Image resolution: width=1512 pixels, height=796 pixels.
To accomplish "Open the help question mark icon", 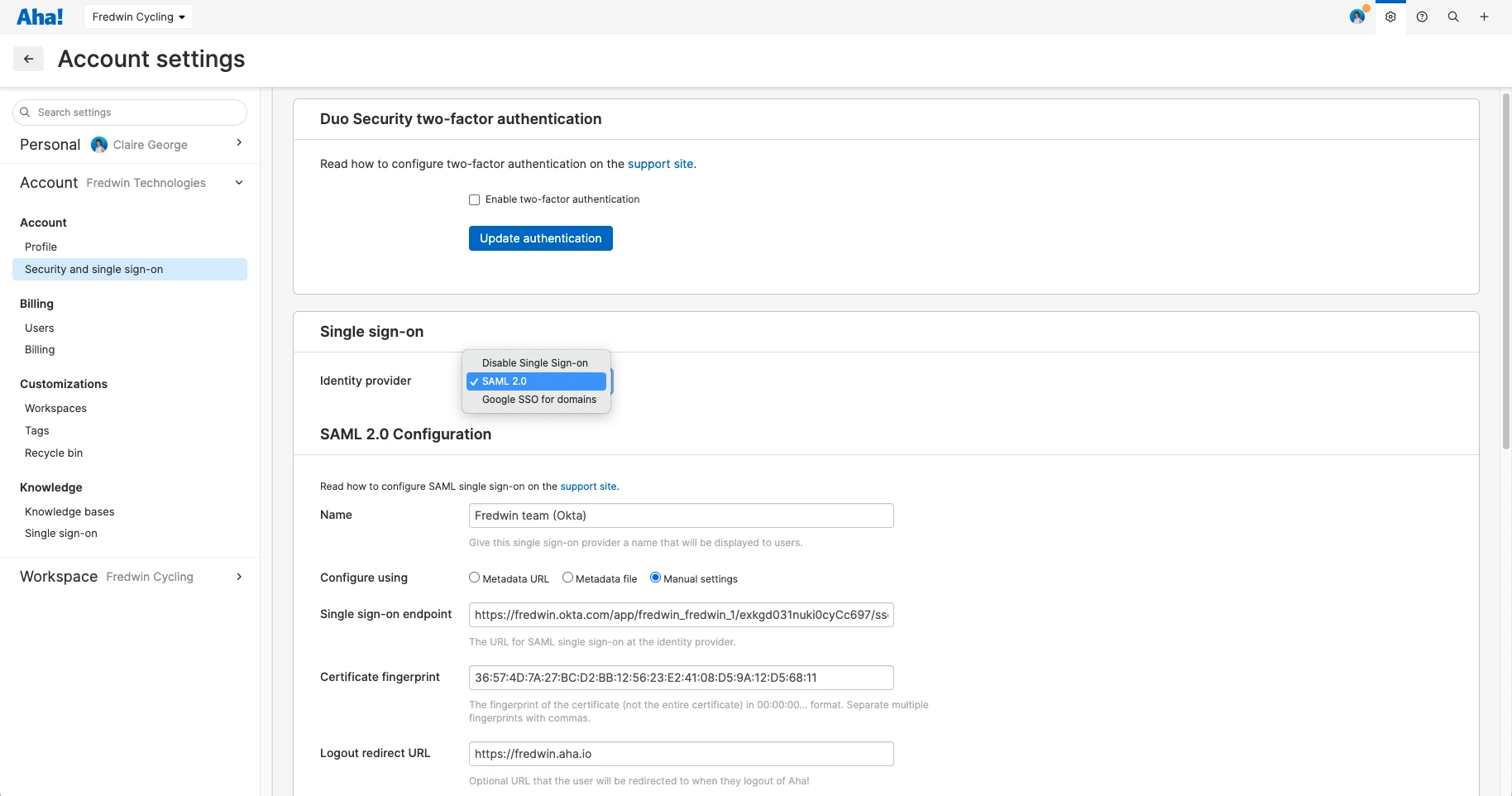I will tap(1422, 17).
